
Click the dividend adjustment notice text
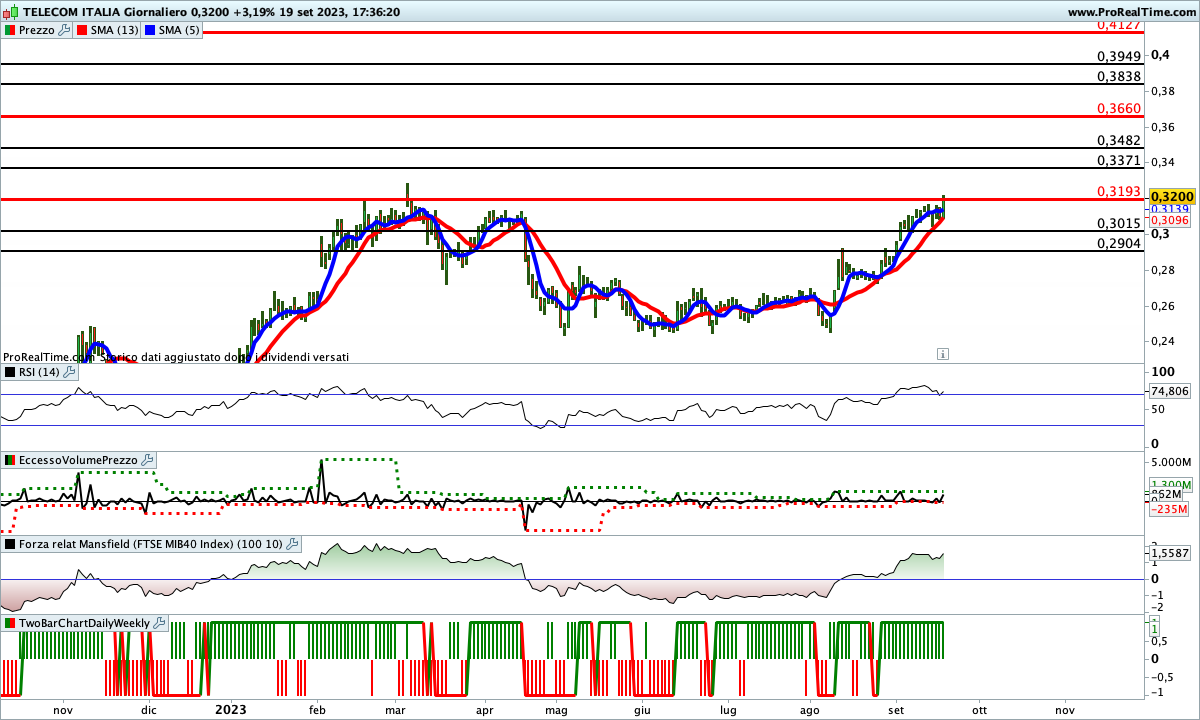175,357
